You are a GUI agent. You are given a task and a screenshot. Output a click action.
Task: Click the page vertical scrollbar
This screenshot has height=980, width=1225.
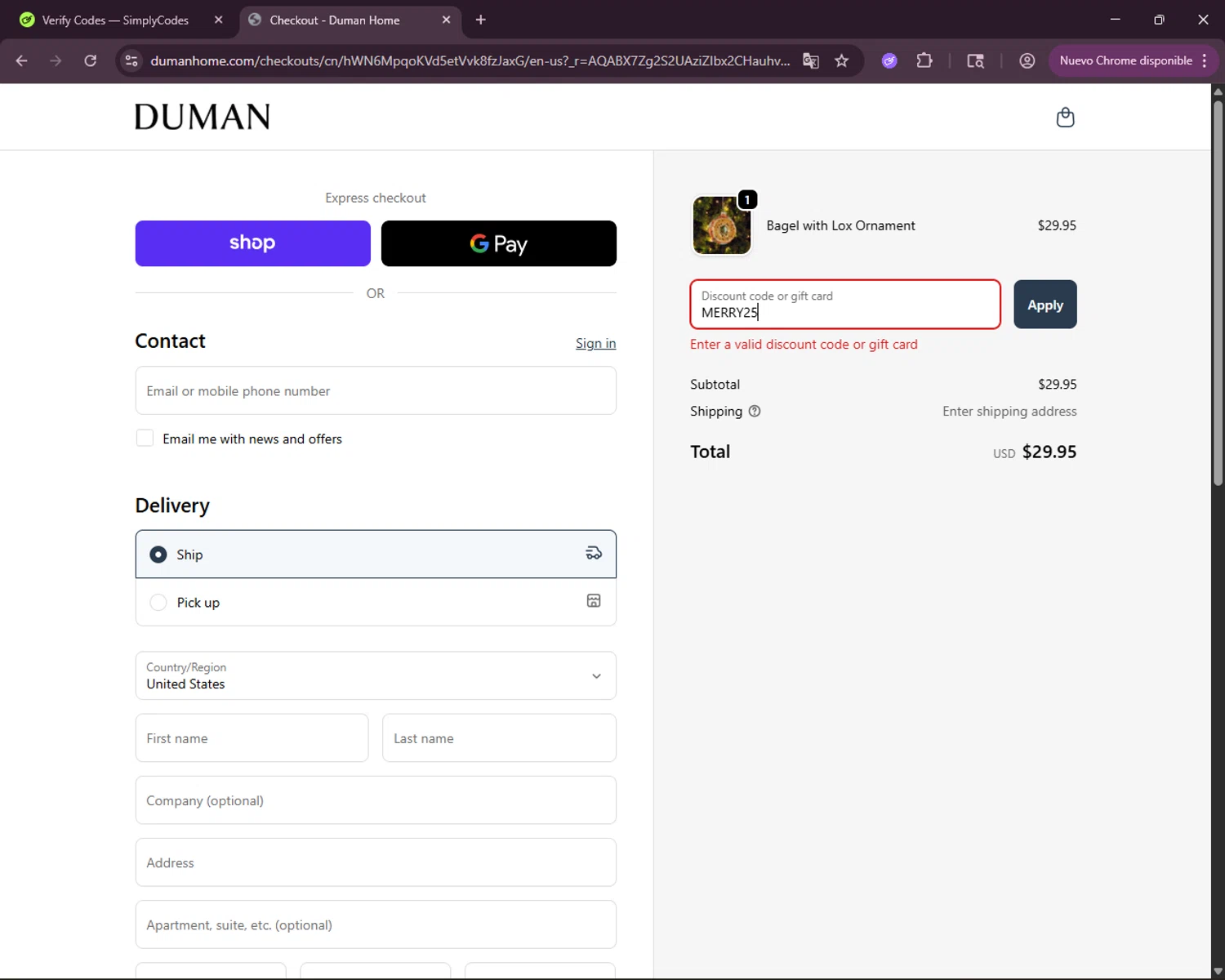[1218, 294]
